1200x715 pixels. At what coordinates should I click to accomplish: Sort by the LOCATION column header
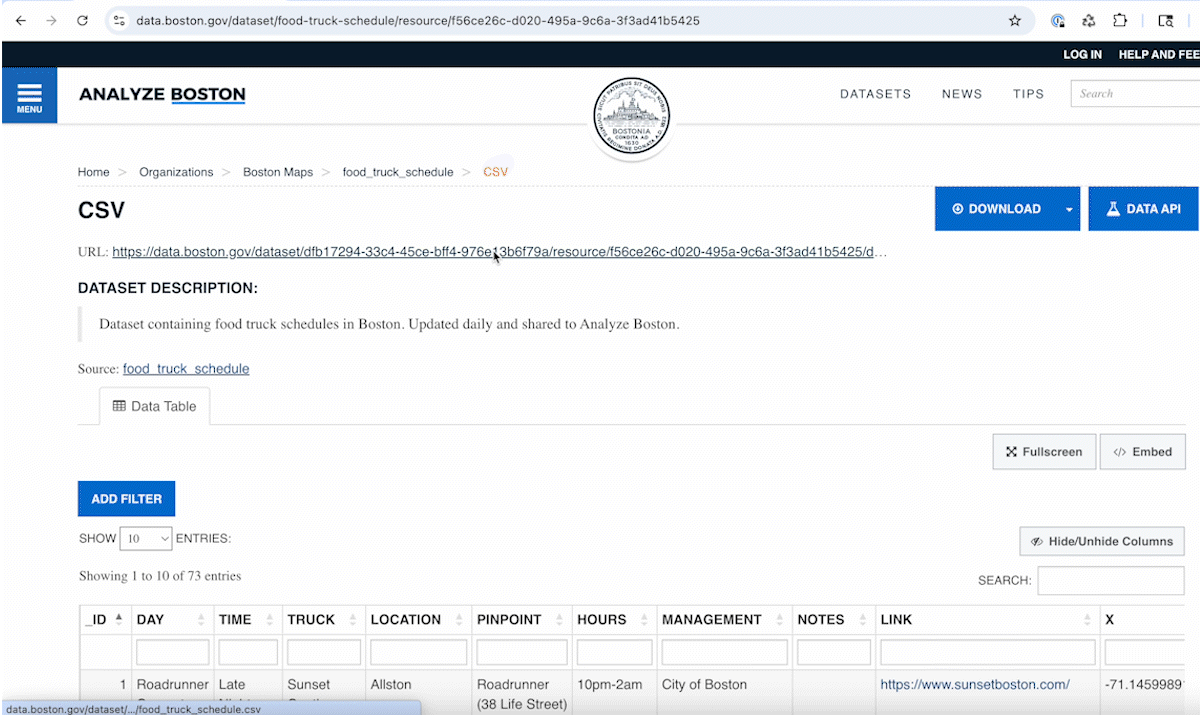tap(406, 619)
